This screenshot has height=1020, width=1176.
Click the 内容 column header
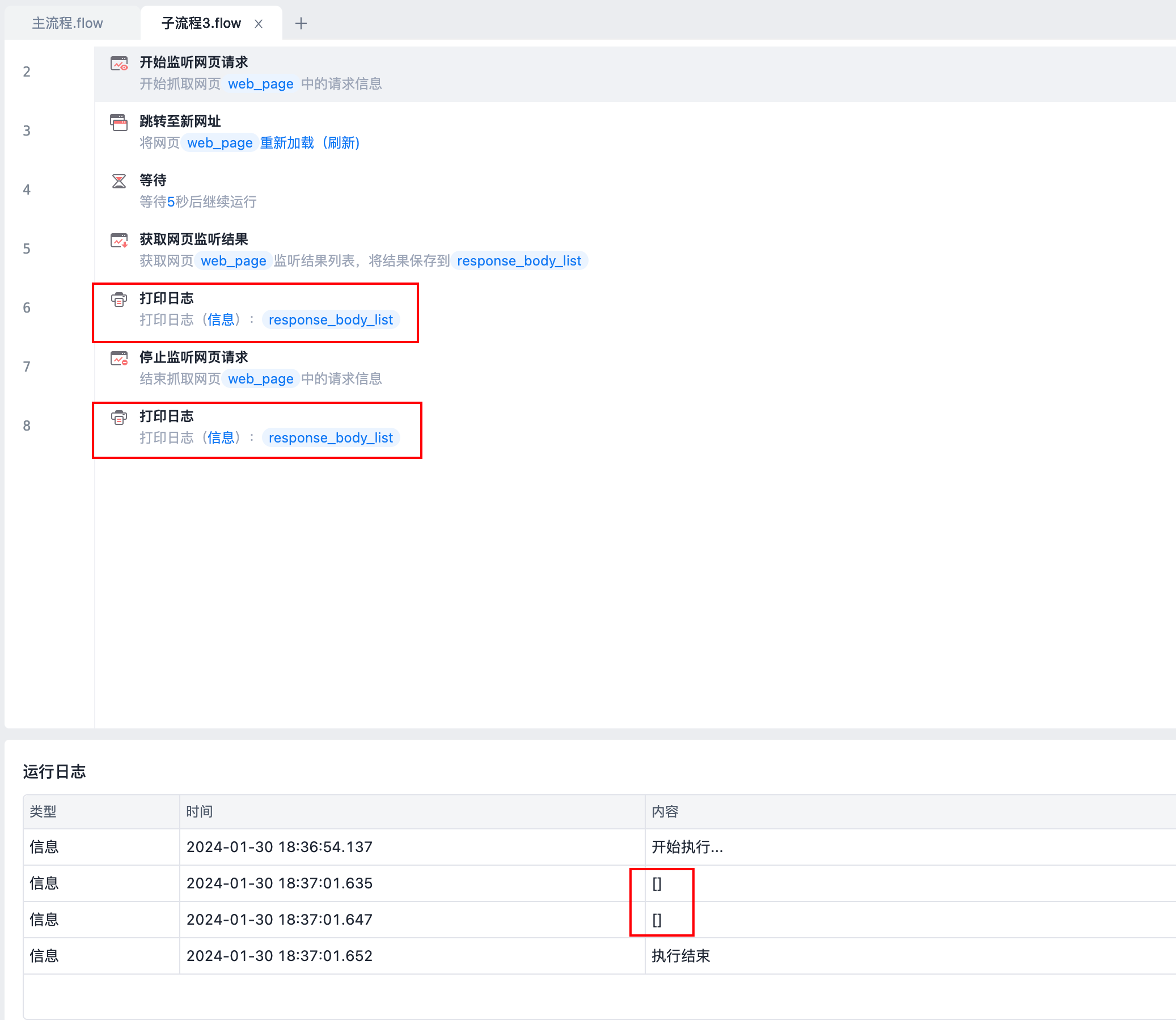(x=665, y=812)
